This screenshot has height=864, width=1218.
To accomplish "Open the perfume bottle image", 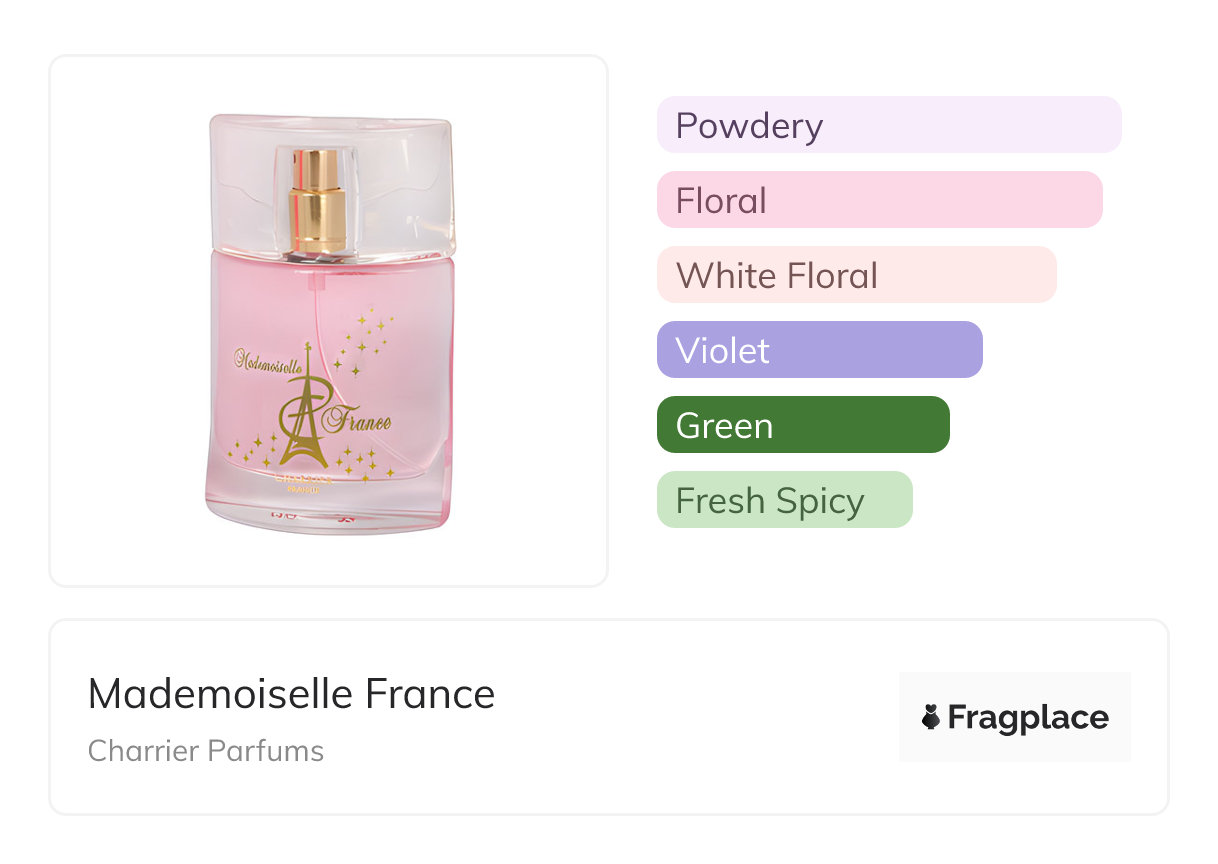I will (x=329, y=320).
